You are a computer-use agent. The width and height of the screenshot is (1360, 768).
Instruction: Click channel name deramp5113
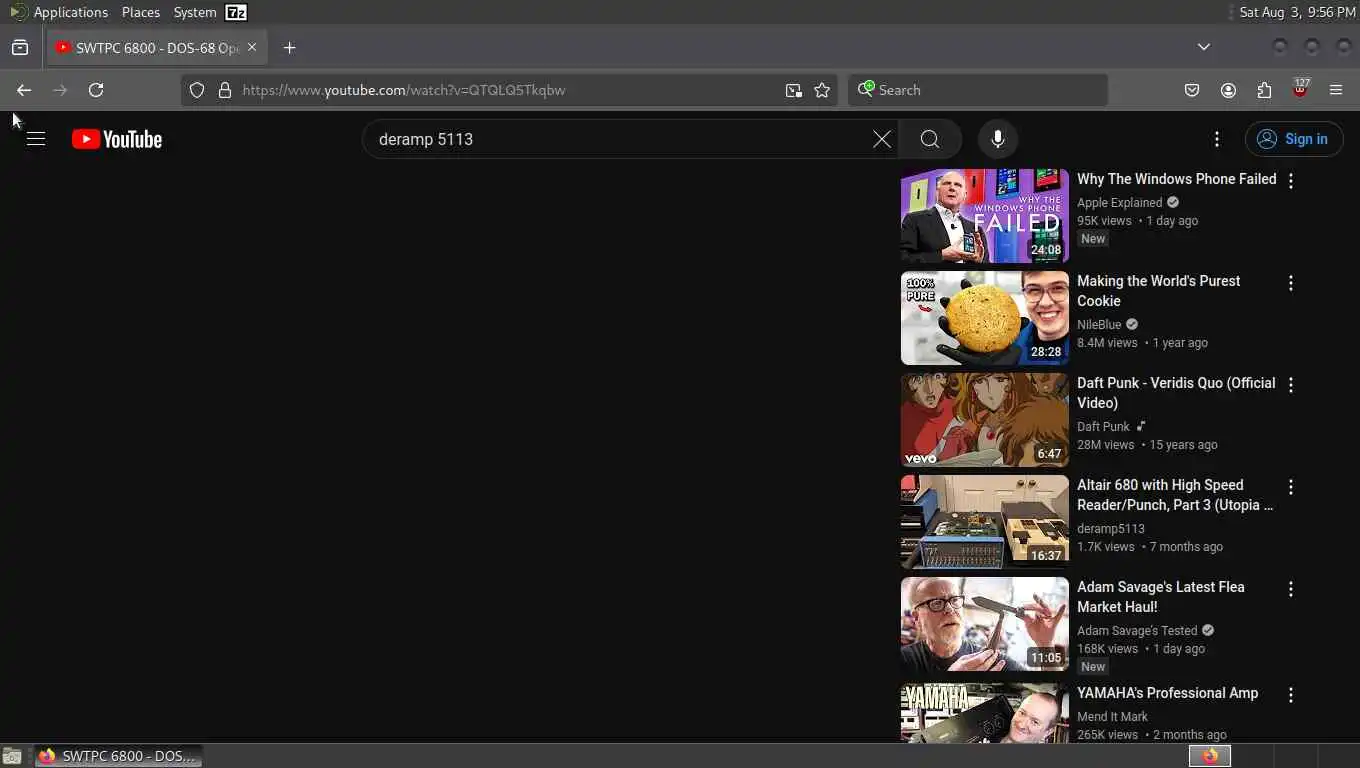pos(1111,528)
